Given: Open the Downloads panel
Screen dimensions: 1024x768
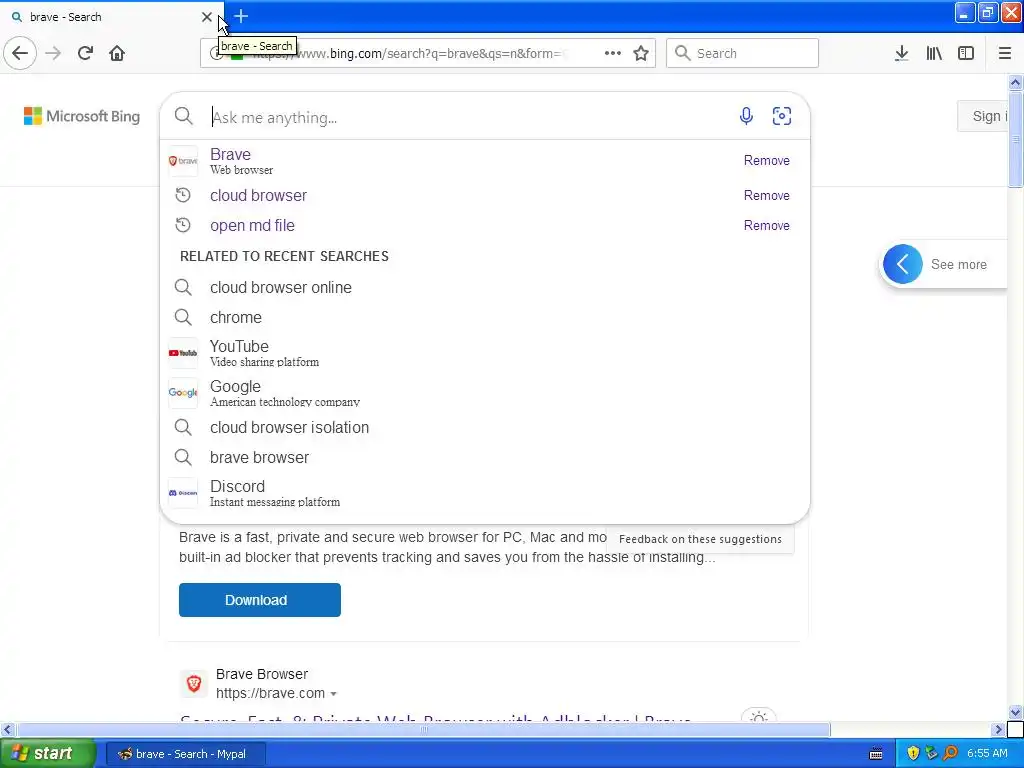Looking at the screenshot, I should 902,53.
